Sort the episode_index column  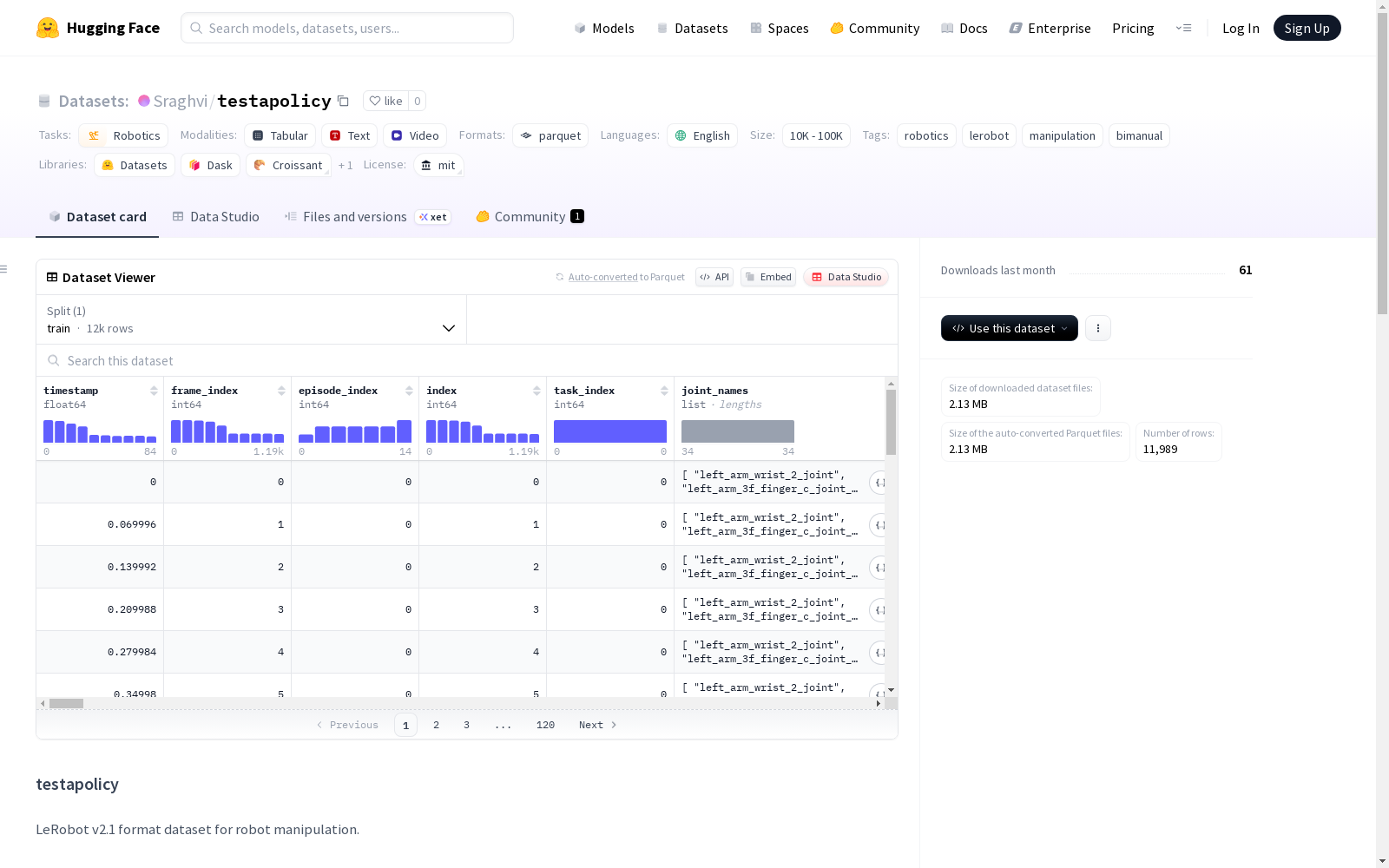click(409, 391)
